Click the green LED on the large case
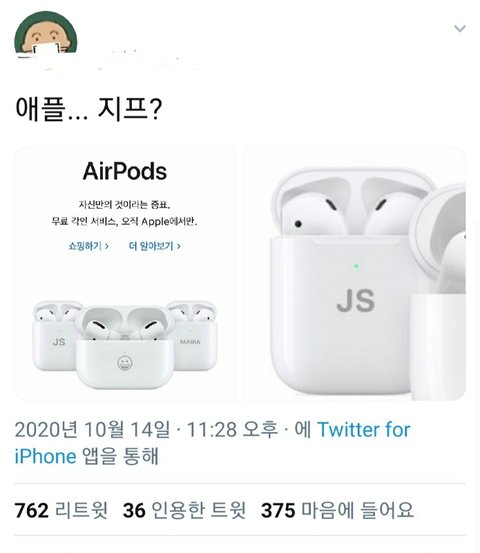This screenshot has width=480, height=553. pos(356,266)
